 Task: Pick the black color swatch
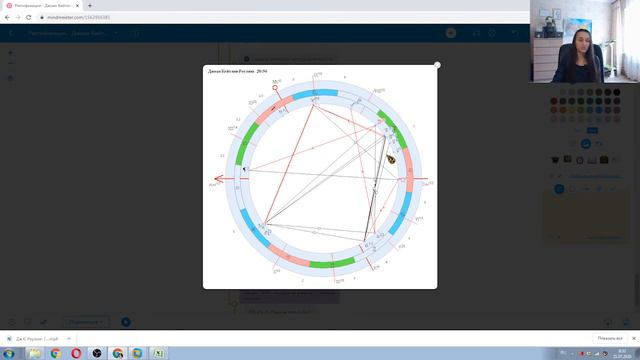pos(617,92)
